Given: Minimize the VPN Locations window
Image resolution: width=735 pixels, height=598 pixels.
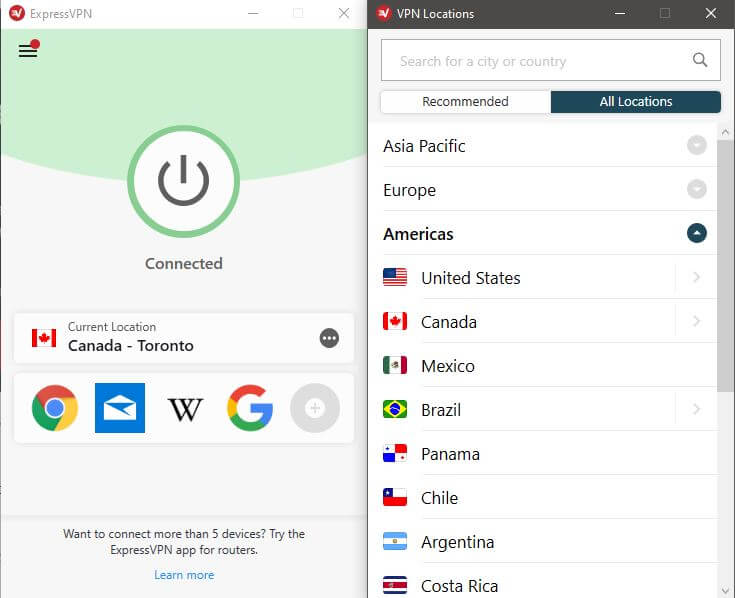Looking at the screenshot, I should point(620,14).
